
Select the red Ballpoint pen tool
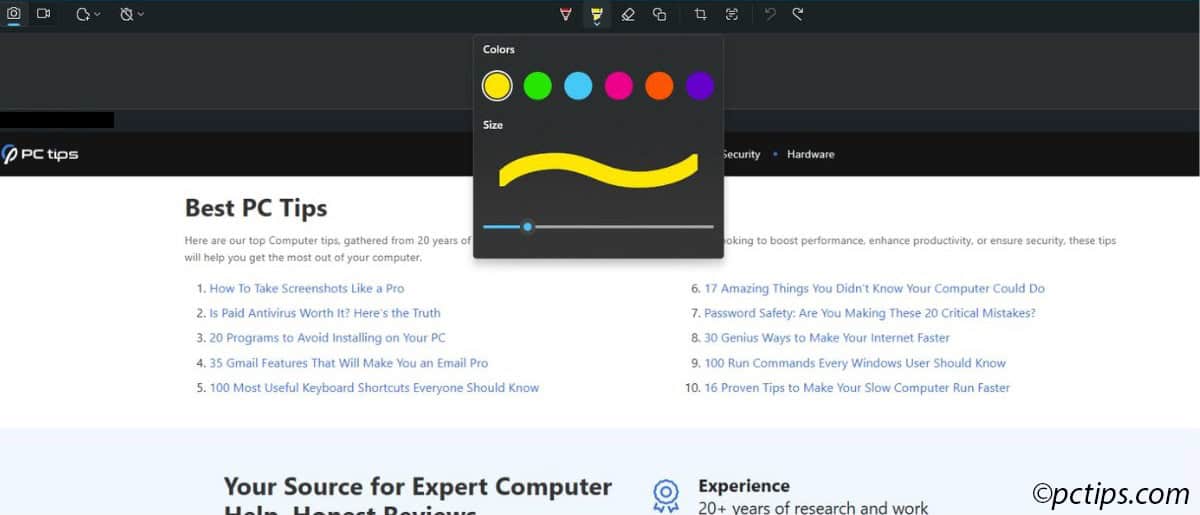click(566, 14)
